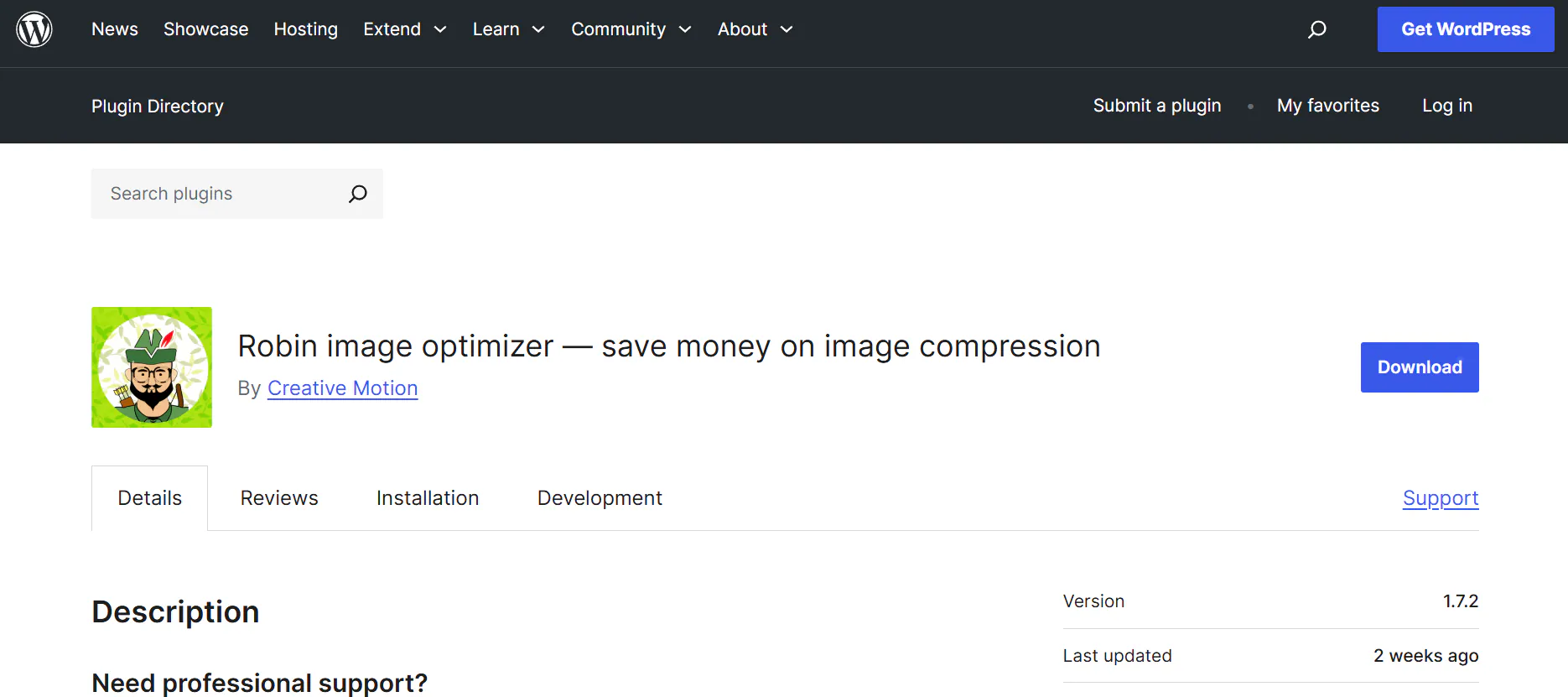Click the 'Version' label
1568x697 pixels.
point(1093,601)
